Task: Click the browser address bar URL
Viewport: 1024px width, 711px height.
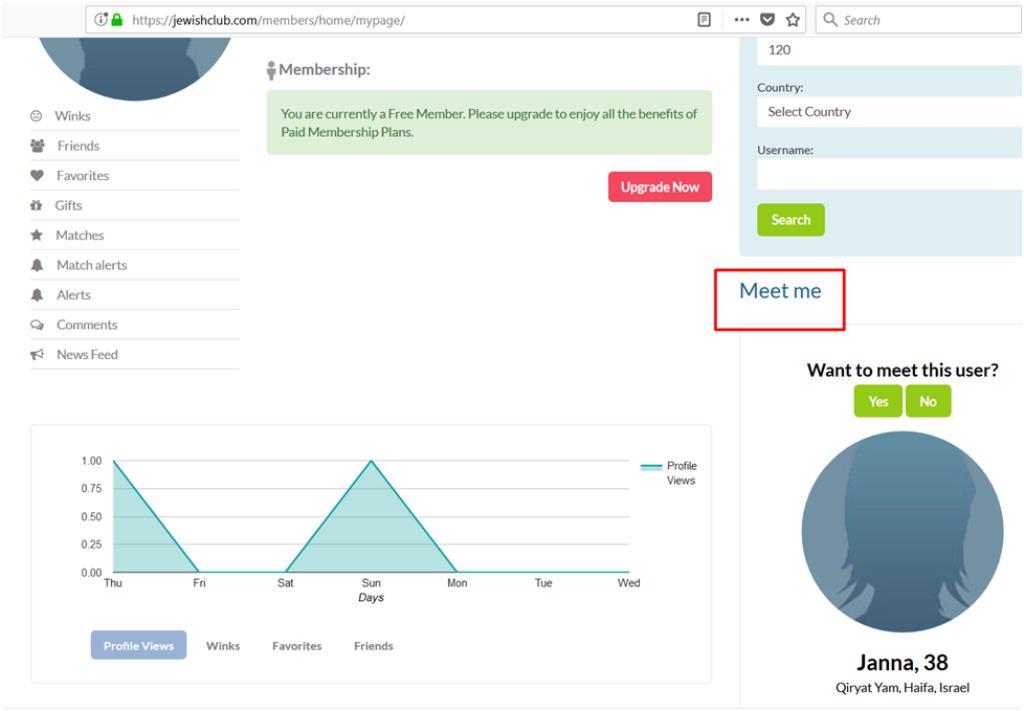Action: (268, 20)
